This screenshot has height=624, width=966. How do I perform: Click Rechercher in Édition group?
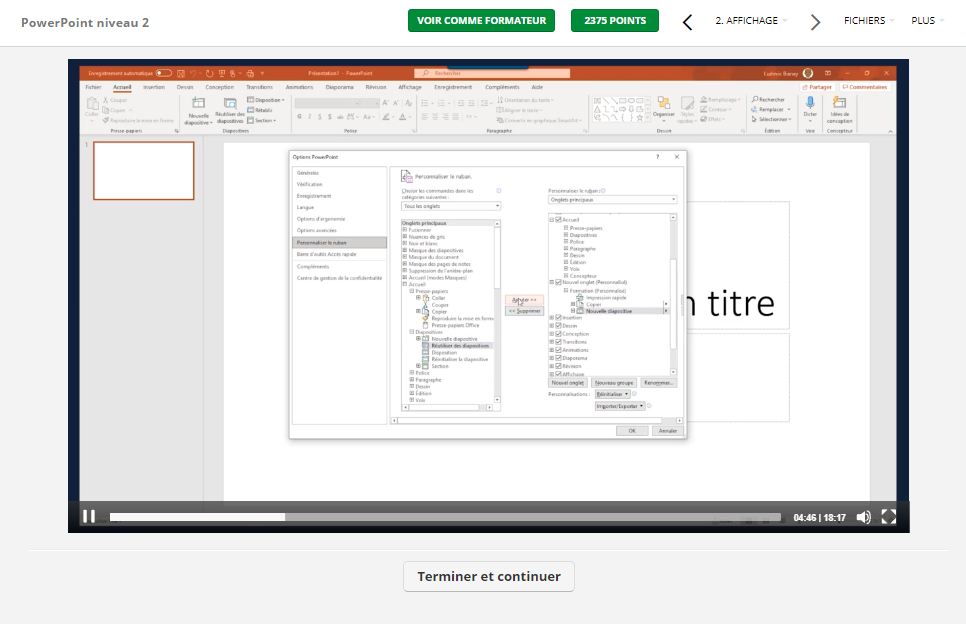click(768, 99)
